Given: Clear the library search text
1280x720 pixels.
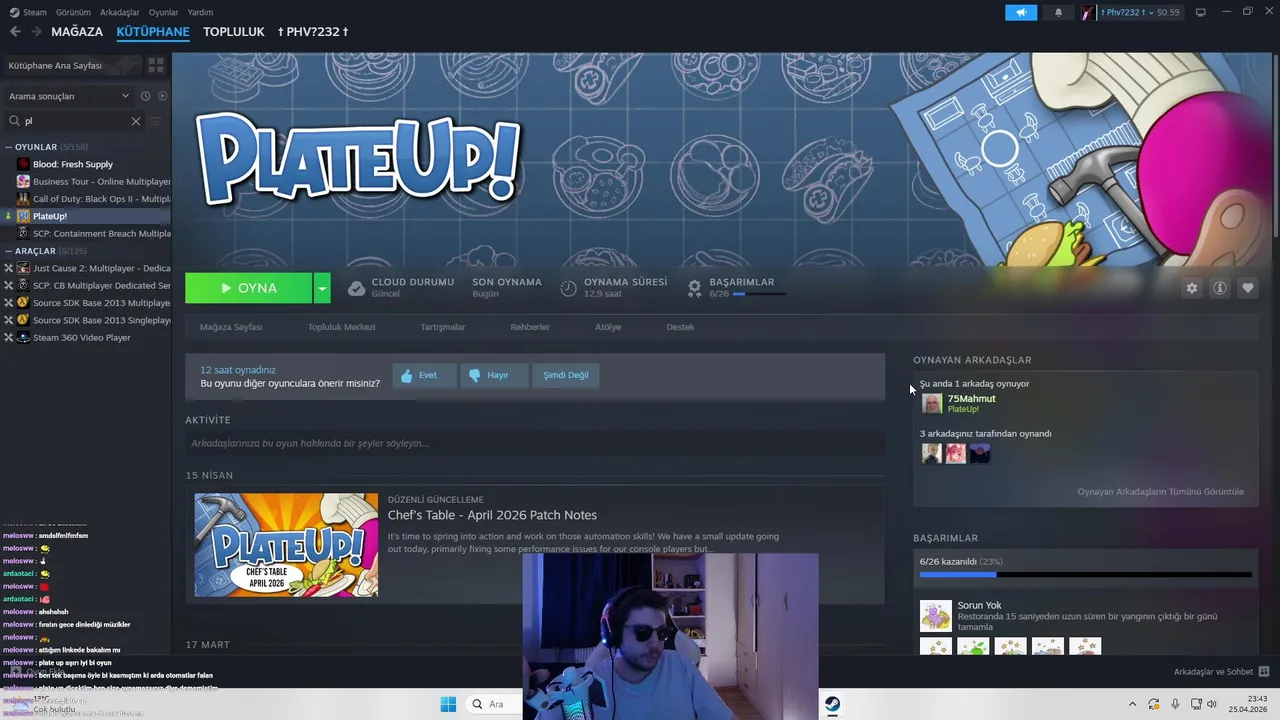Looking at the screenshot, I should (x=136, y=121).
